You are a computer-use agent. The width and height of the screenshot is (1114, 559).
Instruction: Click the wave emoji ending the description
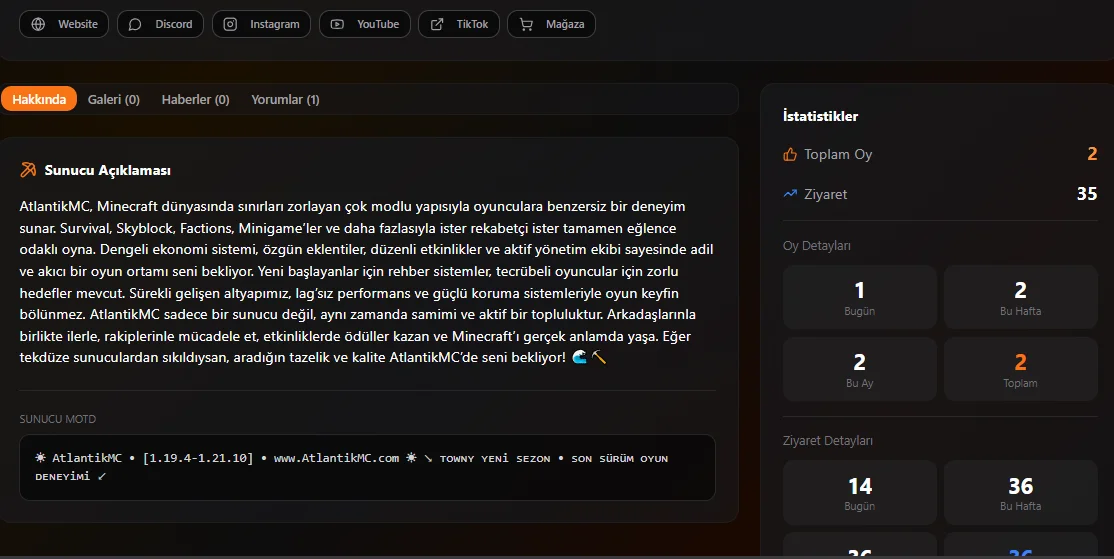(x=580, y=357)
